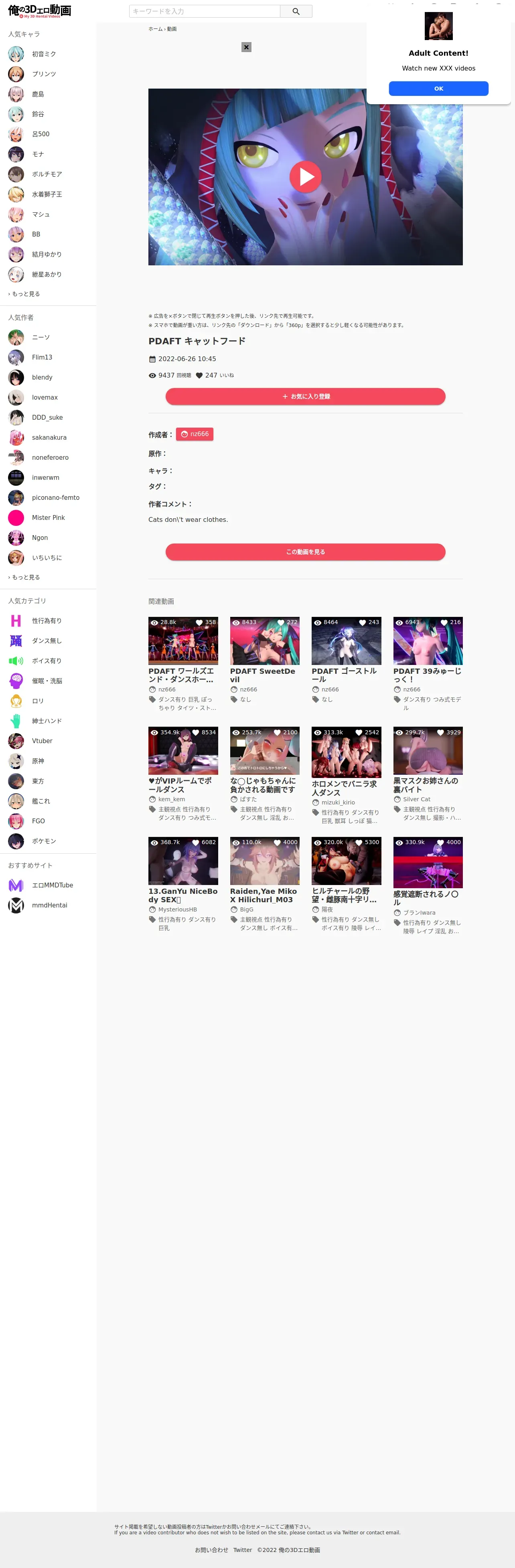Open author Silver Cat link
The width and height of the screenshot is (515, 1568).
(x=416, y=799)
